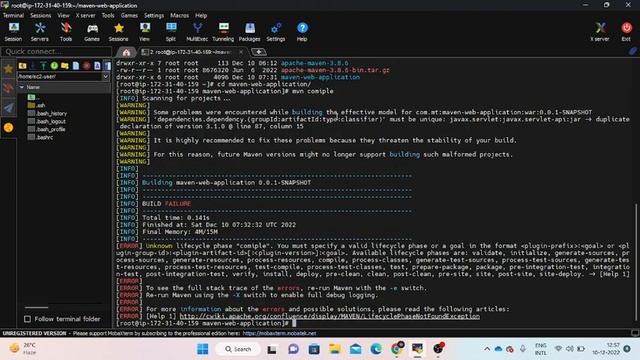The width and height of the screenshot is (640, 360).
Task: Click the taskbar Search box
Action: (x=238, y=349)
